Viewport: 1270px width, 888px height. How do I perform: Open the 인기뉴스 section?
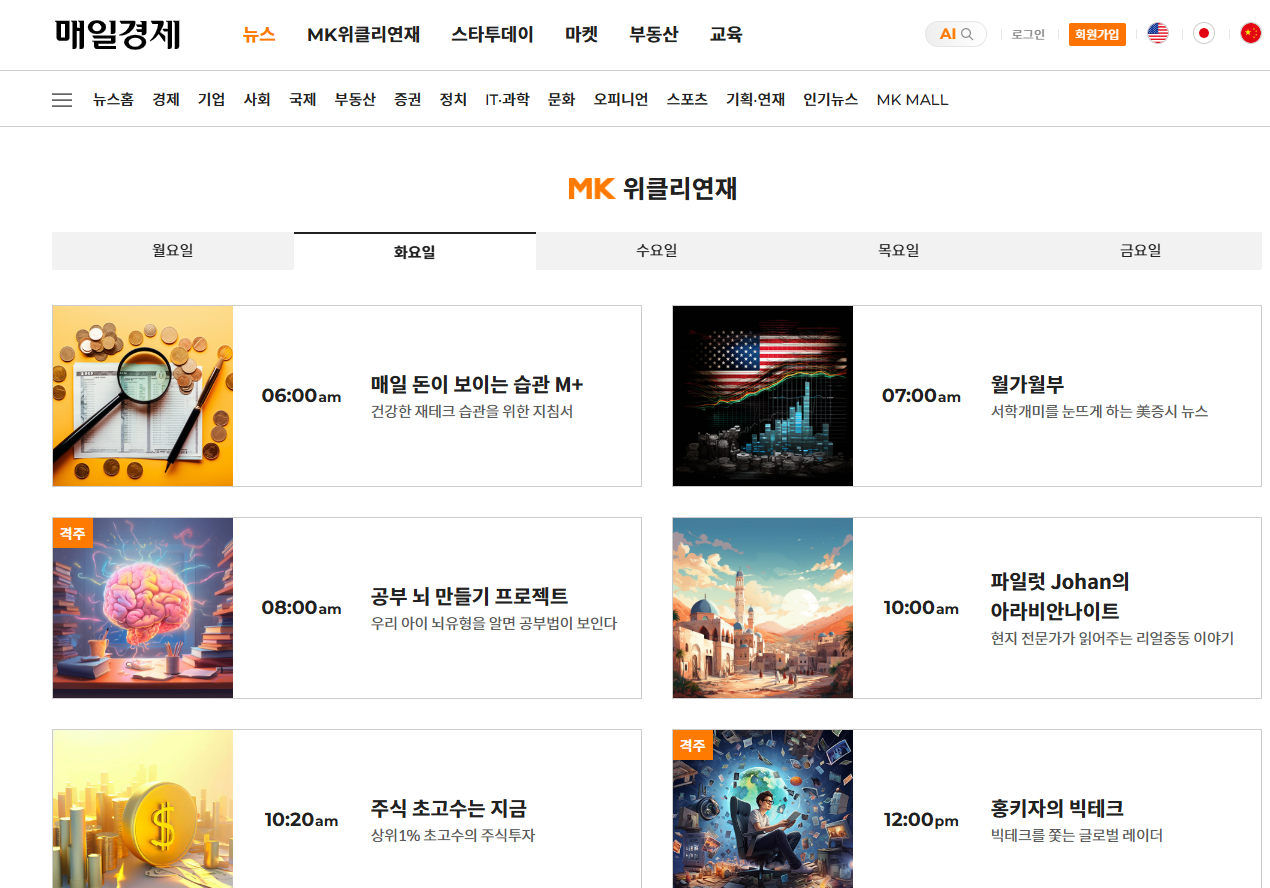coord(830,99)
